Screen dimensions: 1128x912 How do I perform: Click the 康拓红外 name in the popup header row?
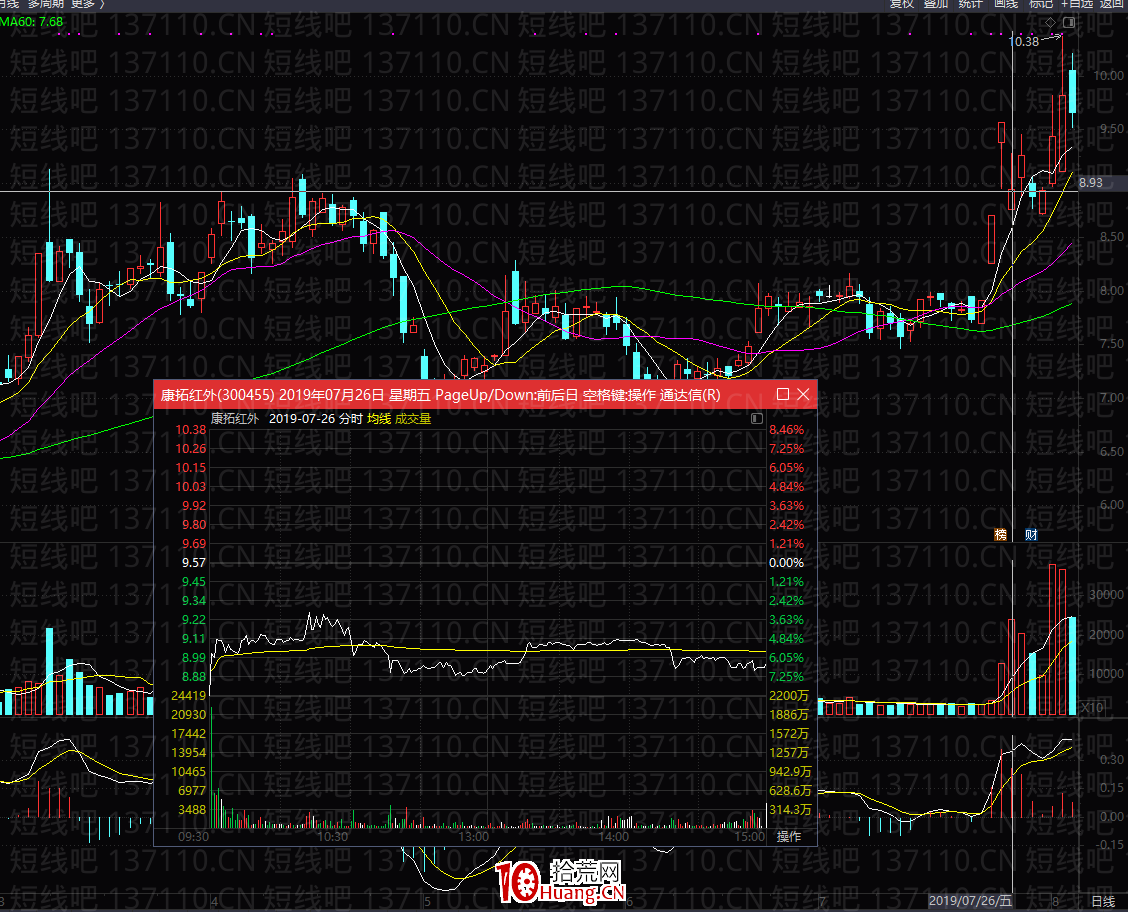pos(235,419)
